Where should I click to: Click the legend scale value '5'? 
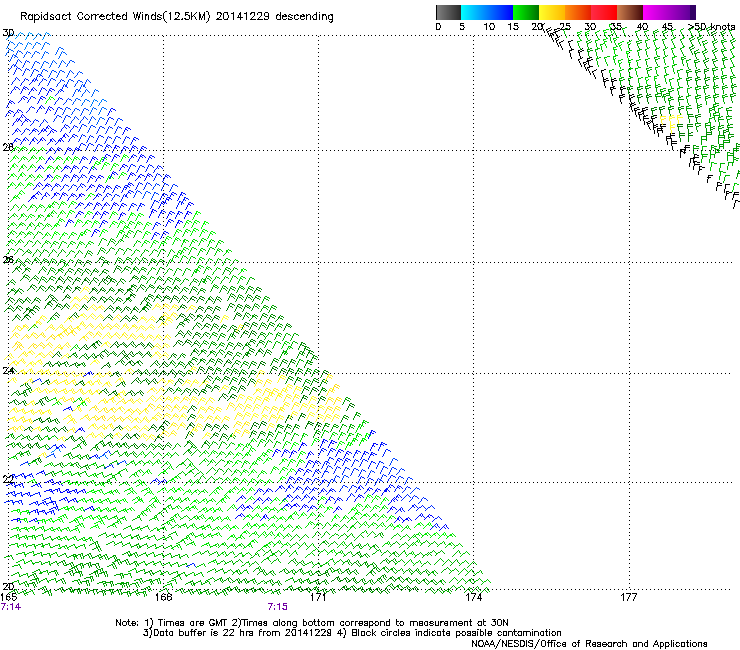462,27
